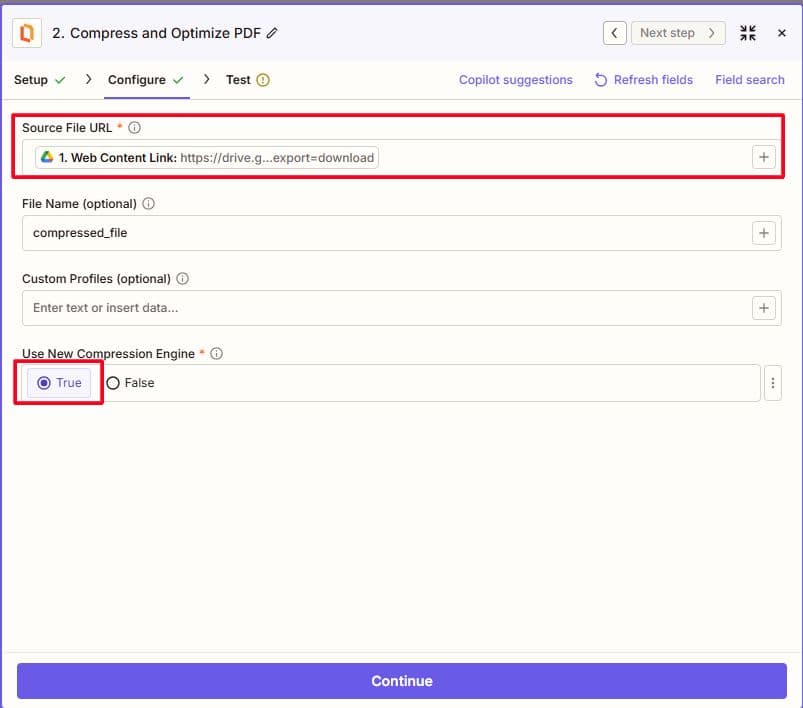The image size is (803, 708).
Task: Click info icon beside Use New Compression Engine
Action: [217, 354]
